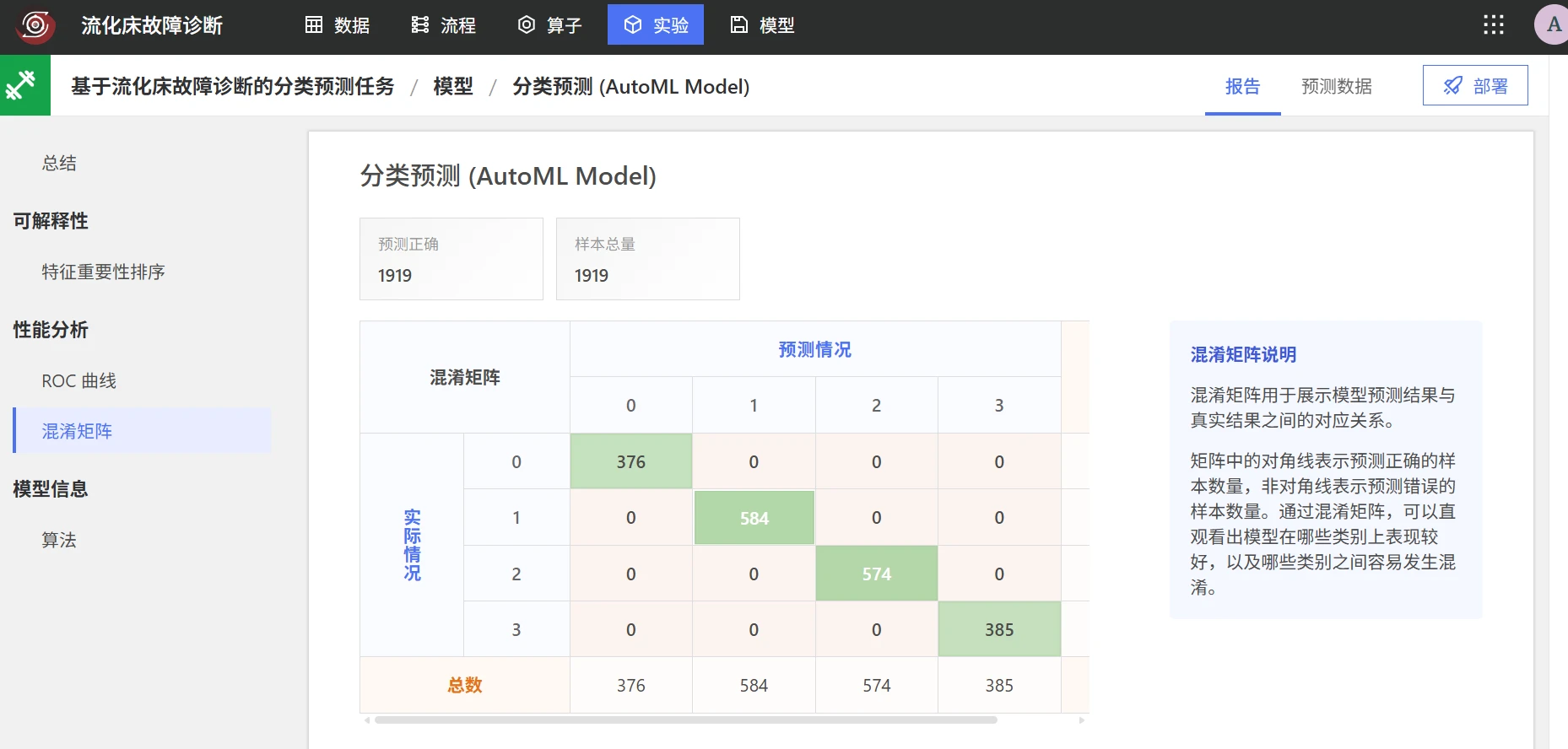1568x749 pixels.
Task: Click the 样本总量 1919 card
Action: [x=648, y=259]
